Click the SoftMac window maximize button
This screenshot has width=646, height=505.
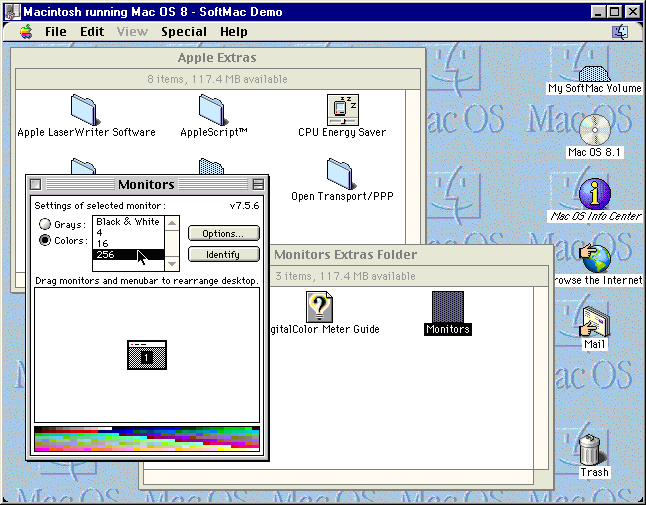[614, 12]
